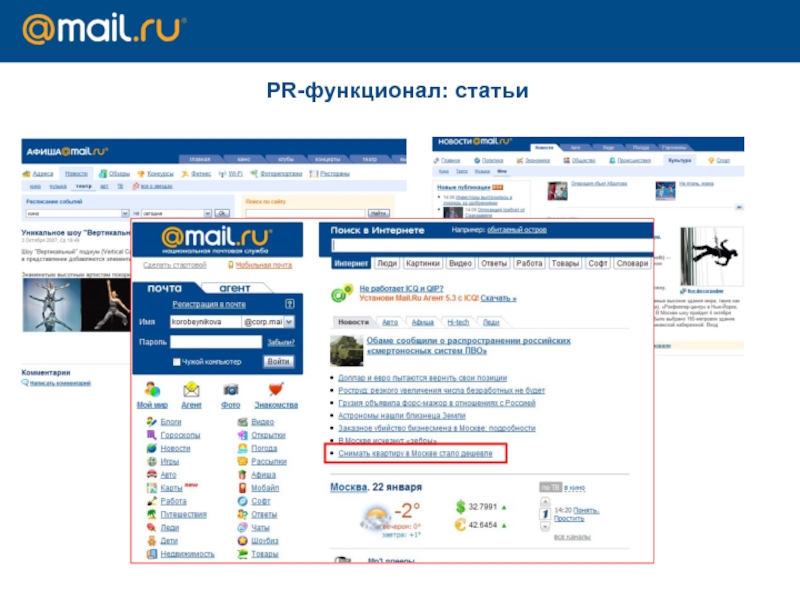Click the Блоги pencil icon
Screen dimensions: 800x600
[x=152, y=421]
